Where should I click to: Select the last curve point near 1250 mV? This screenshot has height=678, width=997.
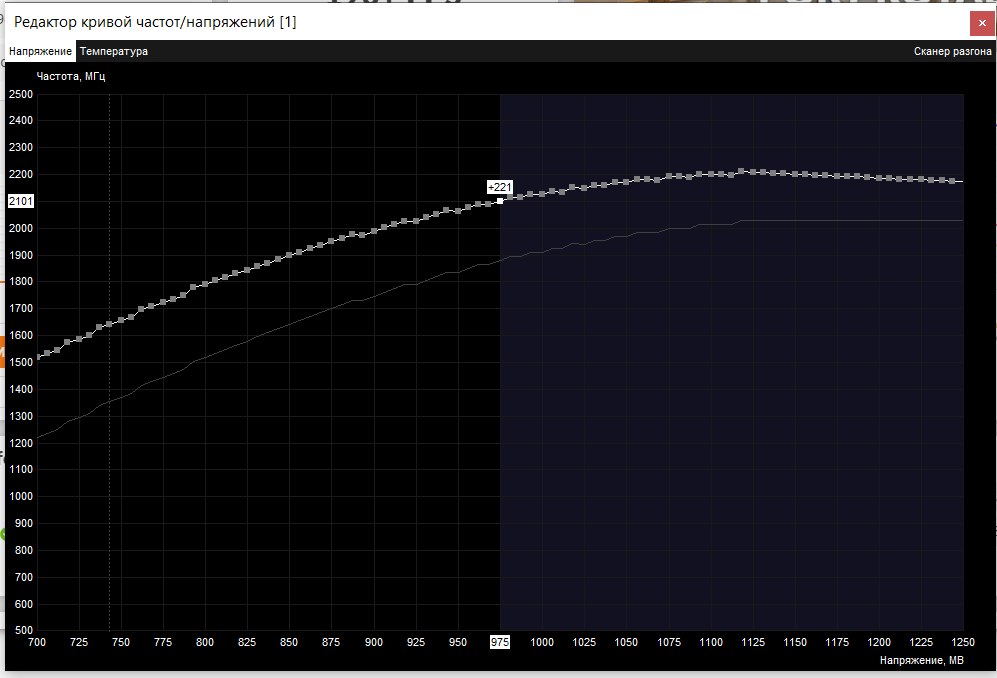[x=952, y=181]
